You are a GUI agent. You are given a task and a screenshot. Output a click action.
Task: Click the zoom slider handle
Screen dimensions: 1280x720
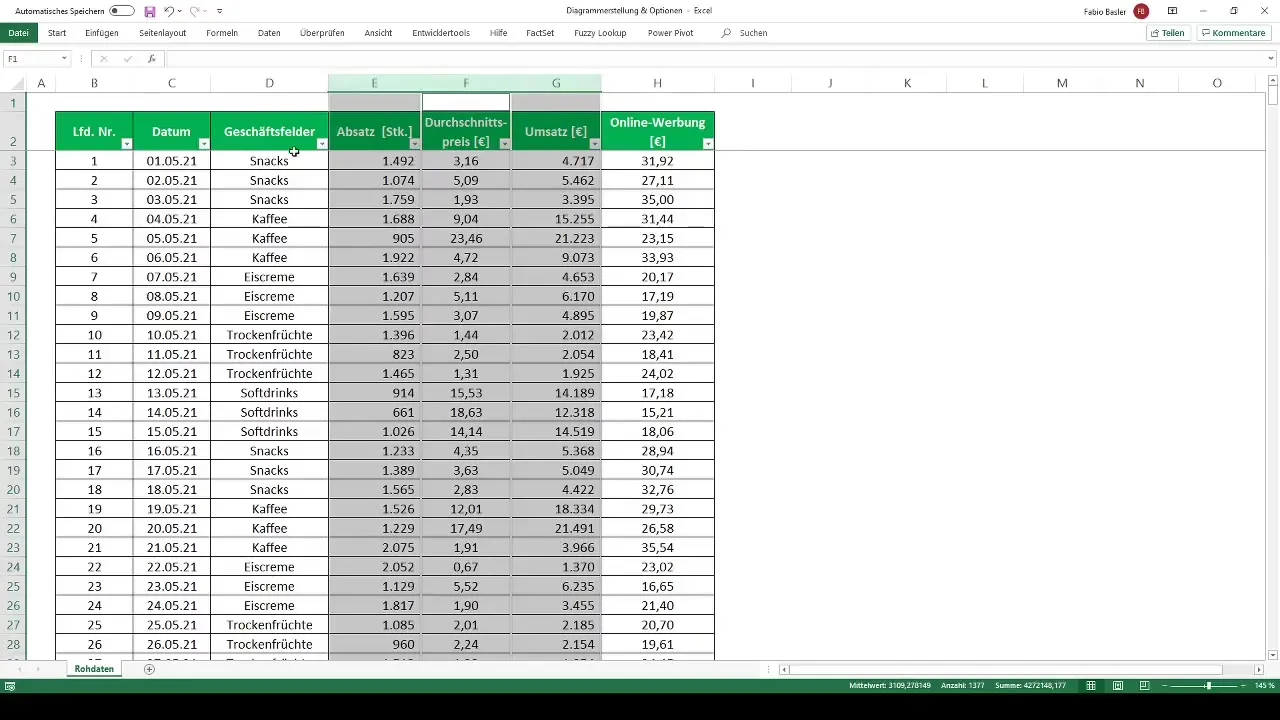pyautogui.click(x=1208, y=686)
